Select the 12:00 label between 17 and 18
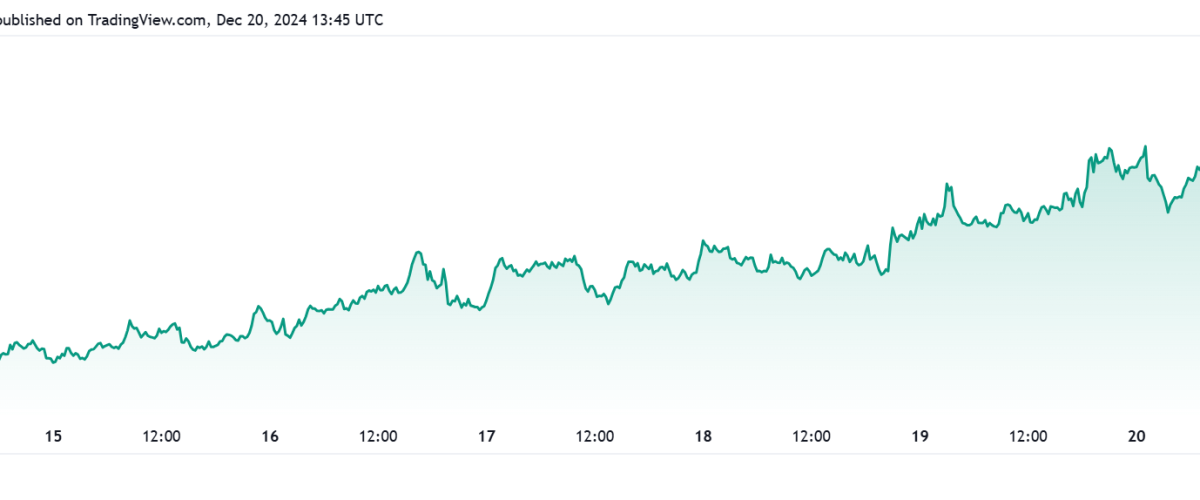 click(595, 436)
